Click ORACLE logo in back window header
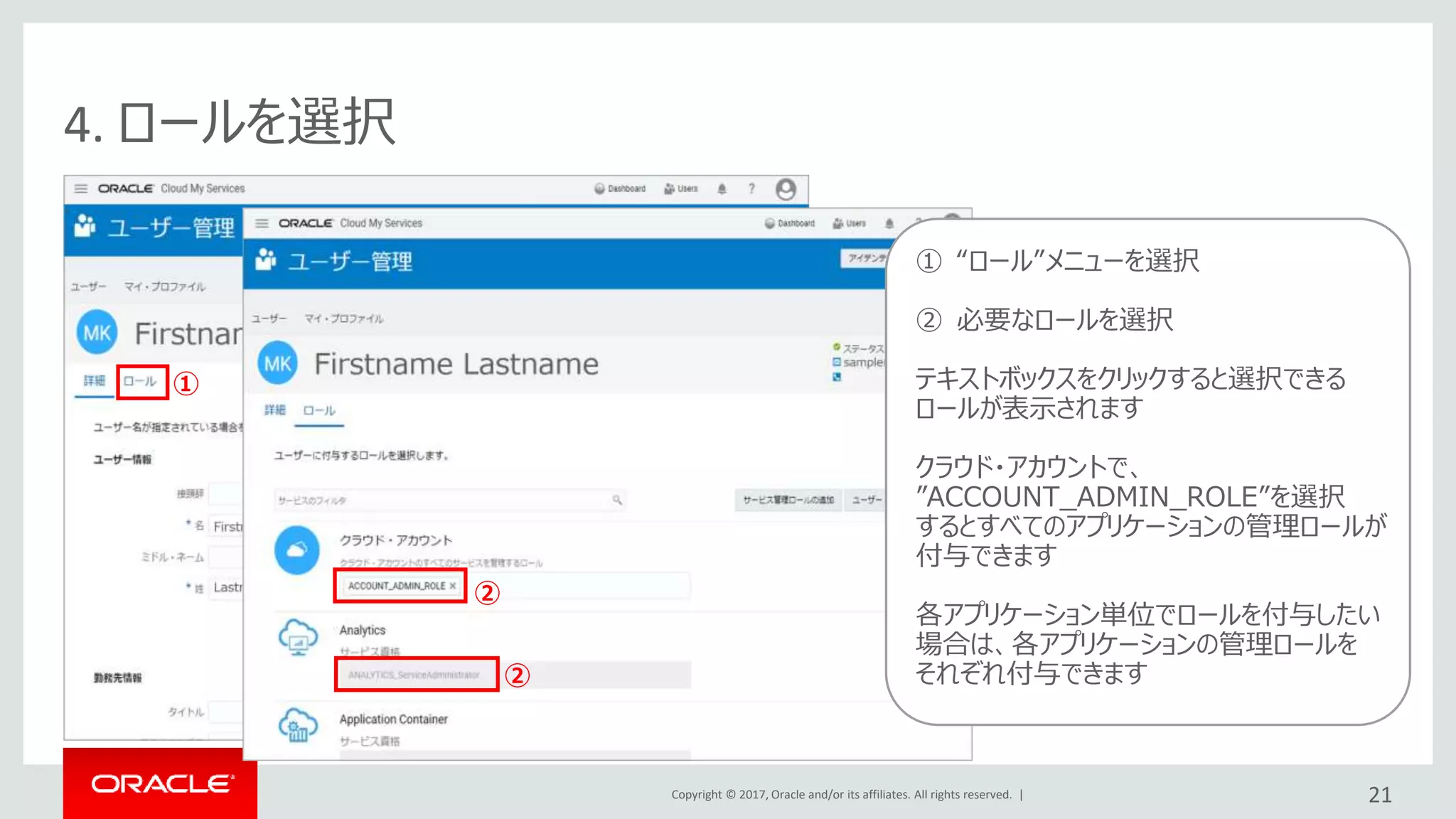Image resolution: width=1456 pixels, height=819 pixels. point(126,188)
